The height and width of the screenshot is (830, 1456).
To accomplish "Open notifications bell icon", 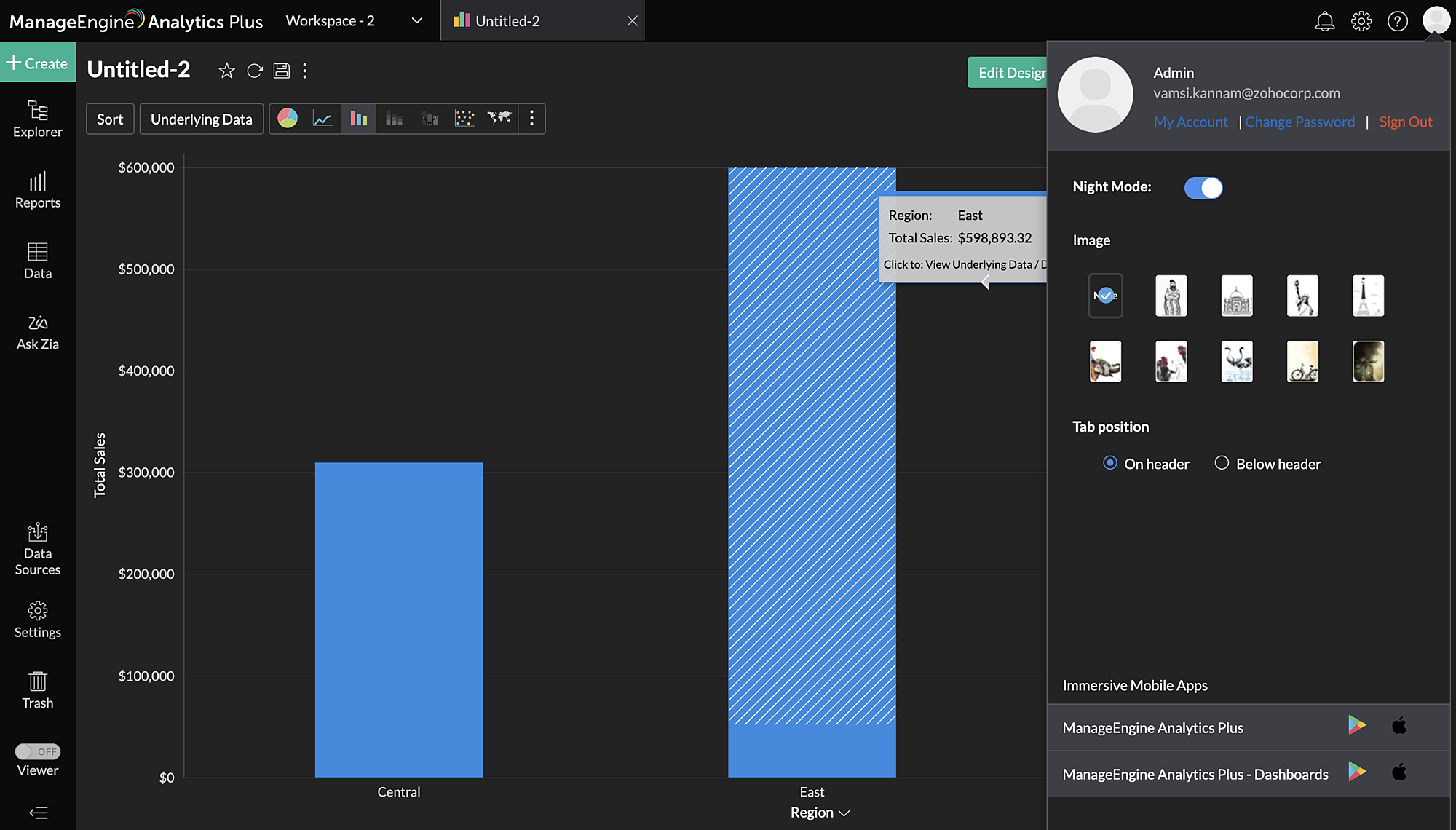I will point(1324,21).
